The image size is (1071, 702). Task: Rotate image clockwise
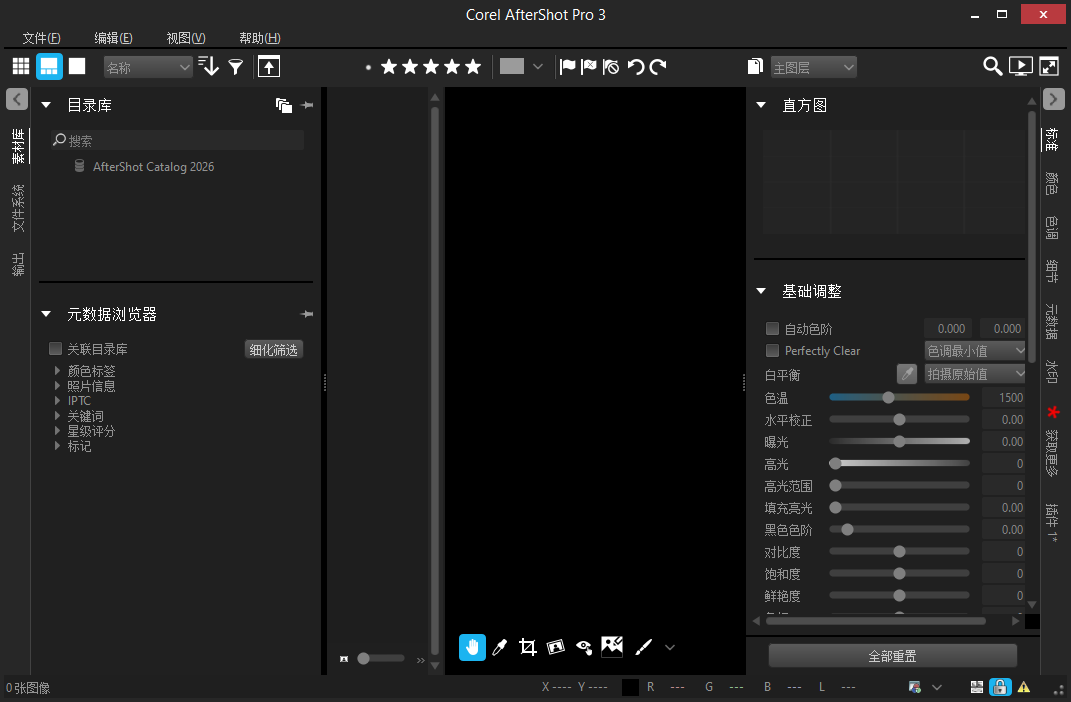[x=658, y=66]
